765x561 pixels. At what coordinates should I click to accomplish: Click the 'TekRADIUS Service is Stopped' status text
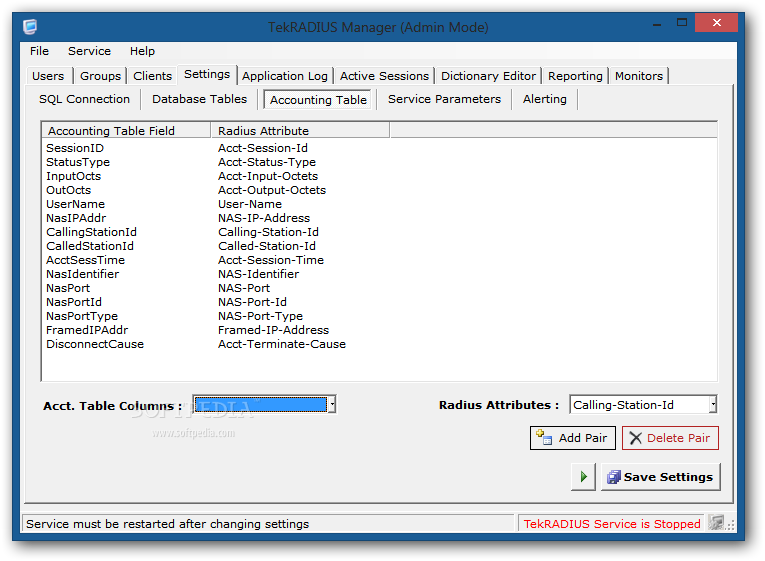coord(612,524)
